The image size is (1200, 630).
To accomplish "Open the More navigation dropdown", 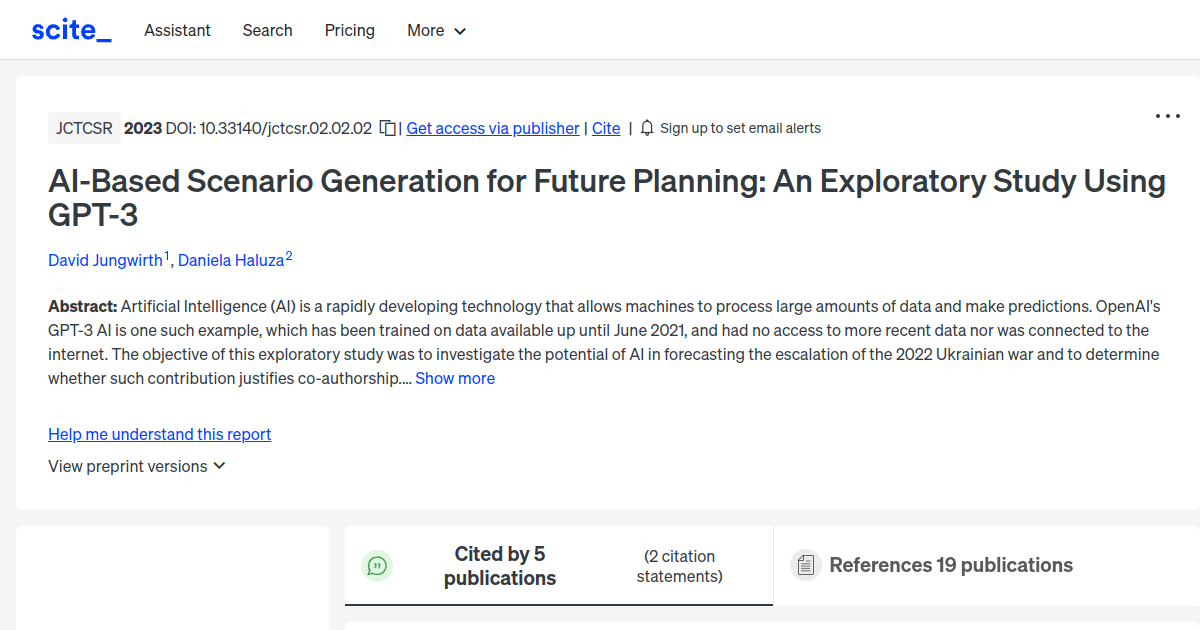I will pyautogui.click(x=436, y=30).
